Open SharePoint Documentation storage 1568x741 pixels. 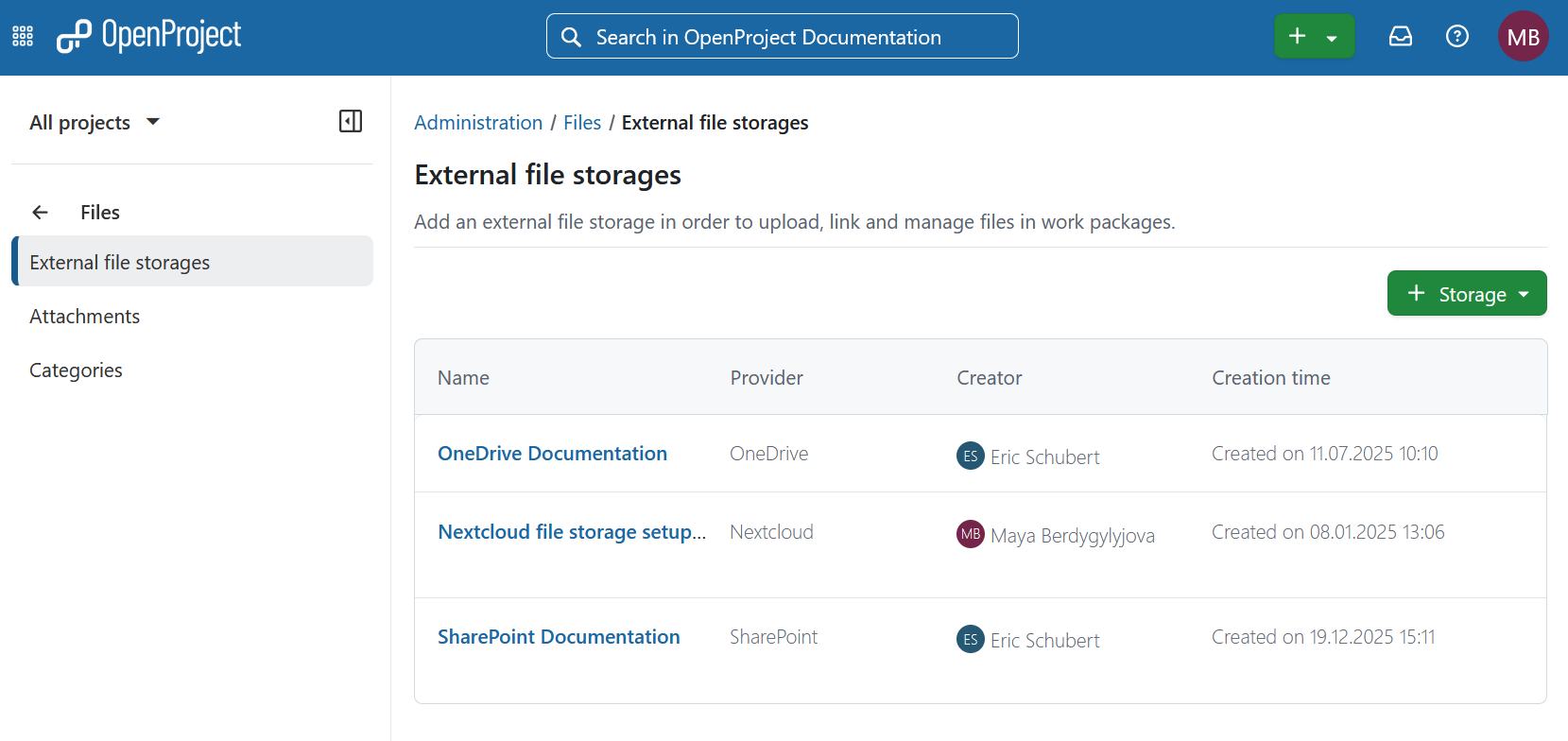(x=559, y=637)
